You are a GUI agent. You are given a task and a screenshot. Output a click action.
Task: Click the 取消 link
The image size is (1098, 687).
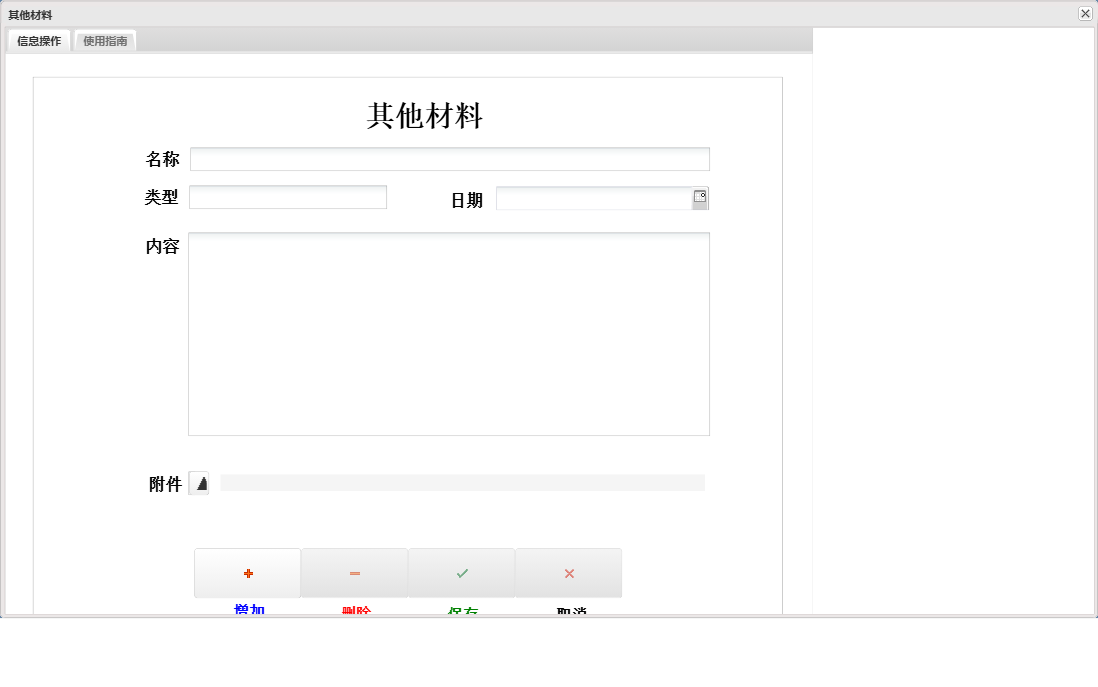568,607
